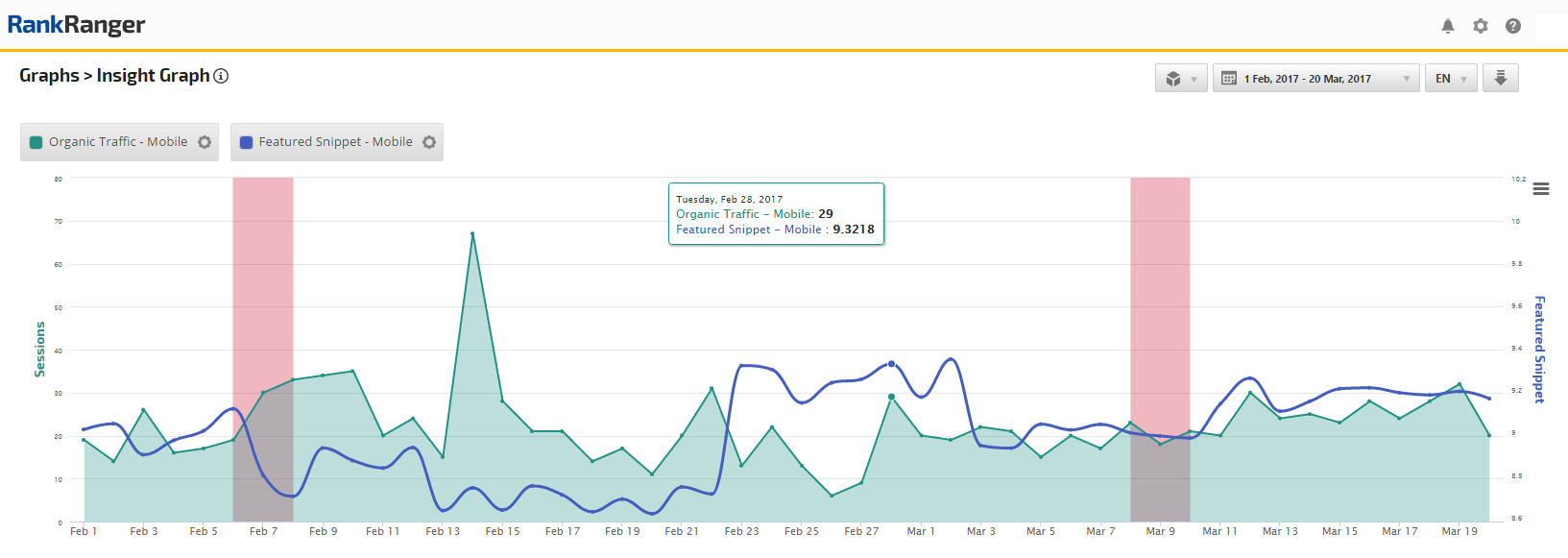
Task: Click the calendar icon in date picker
Action: (x=1229, y=79)
